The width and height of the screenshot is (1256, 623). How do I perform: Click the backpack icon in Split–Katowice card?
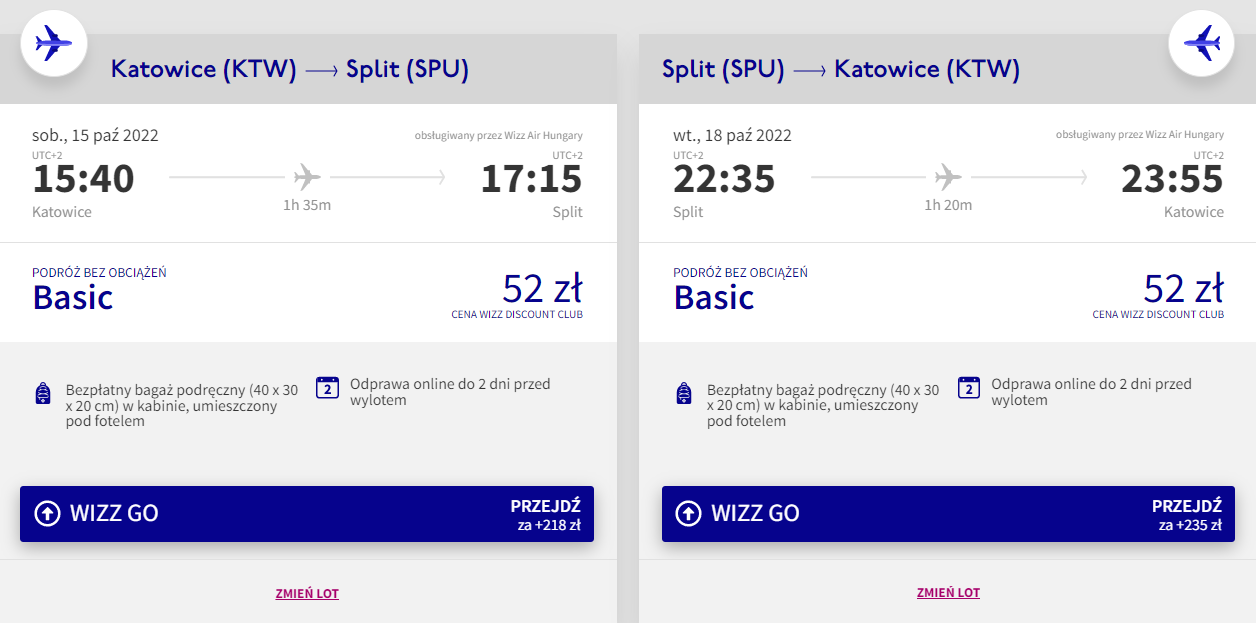point(684,393)
